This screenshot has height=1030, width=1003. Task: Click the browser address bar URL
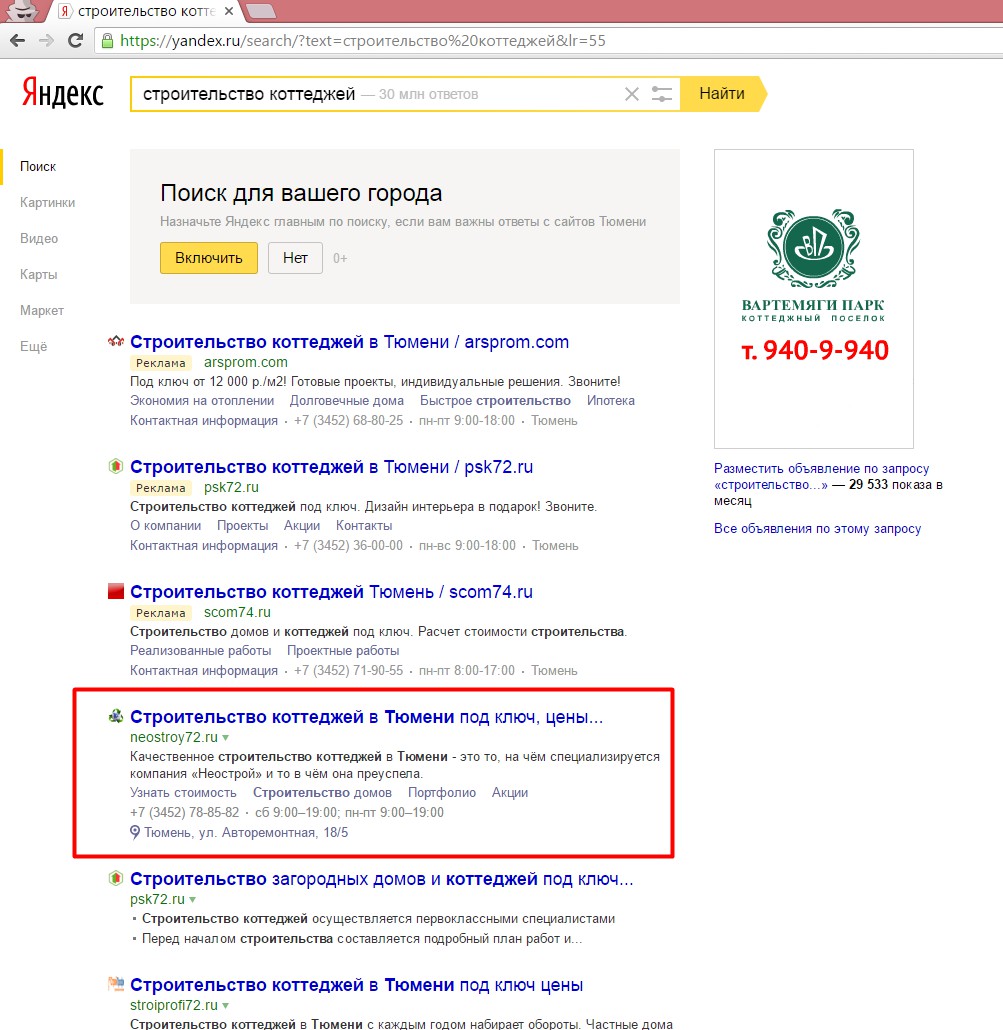click(363, 41)
